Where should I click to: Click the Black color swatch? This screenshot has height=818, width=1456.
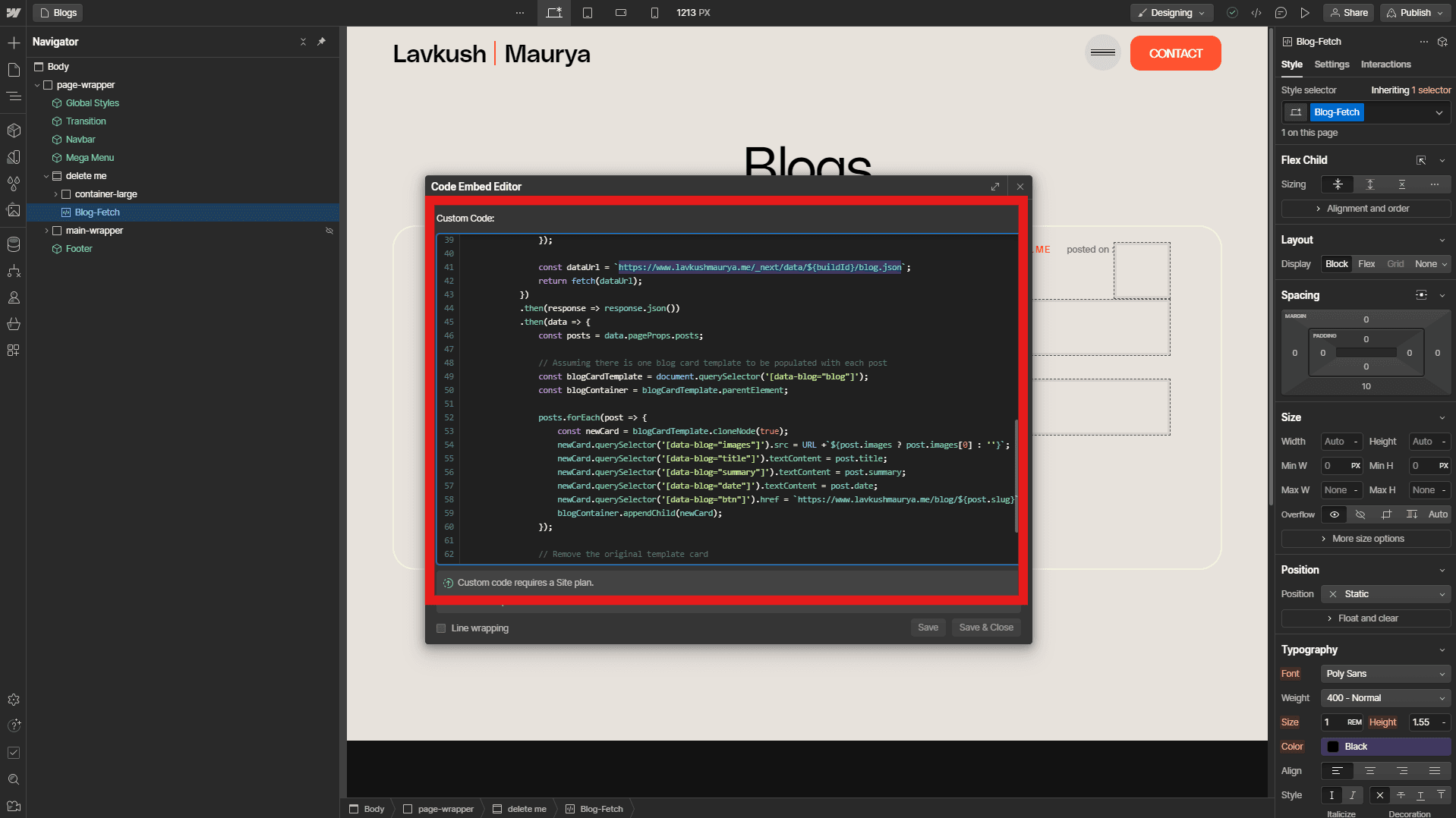click(x=1332, y=747)
